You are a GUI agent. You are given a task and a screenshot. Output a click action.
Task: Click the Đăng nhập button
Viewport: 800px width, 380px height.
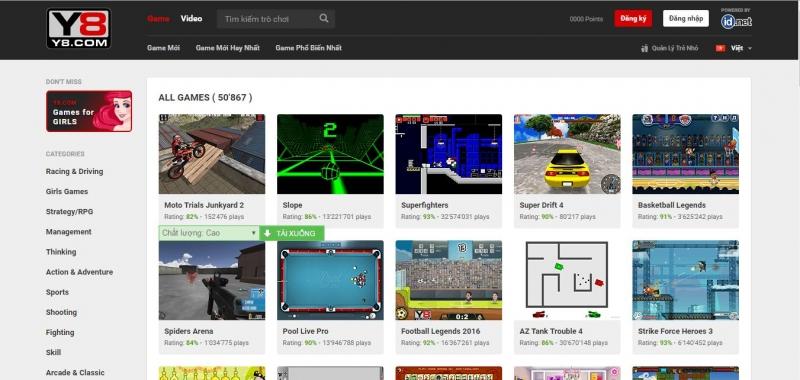pyautogui.click(x=686, y=18)
